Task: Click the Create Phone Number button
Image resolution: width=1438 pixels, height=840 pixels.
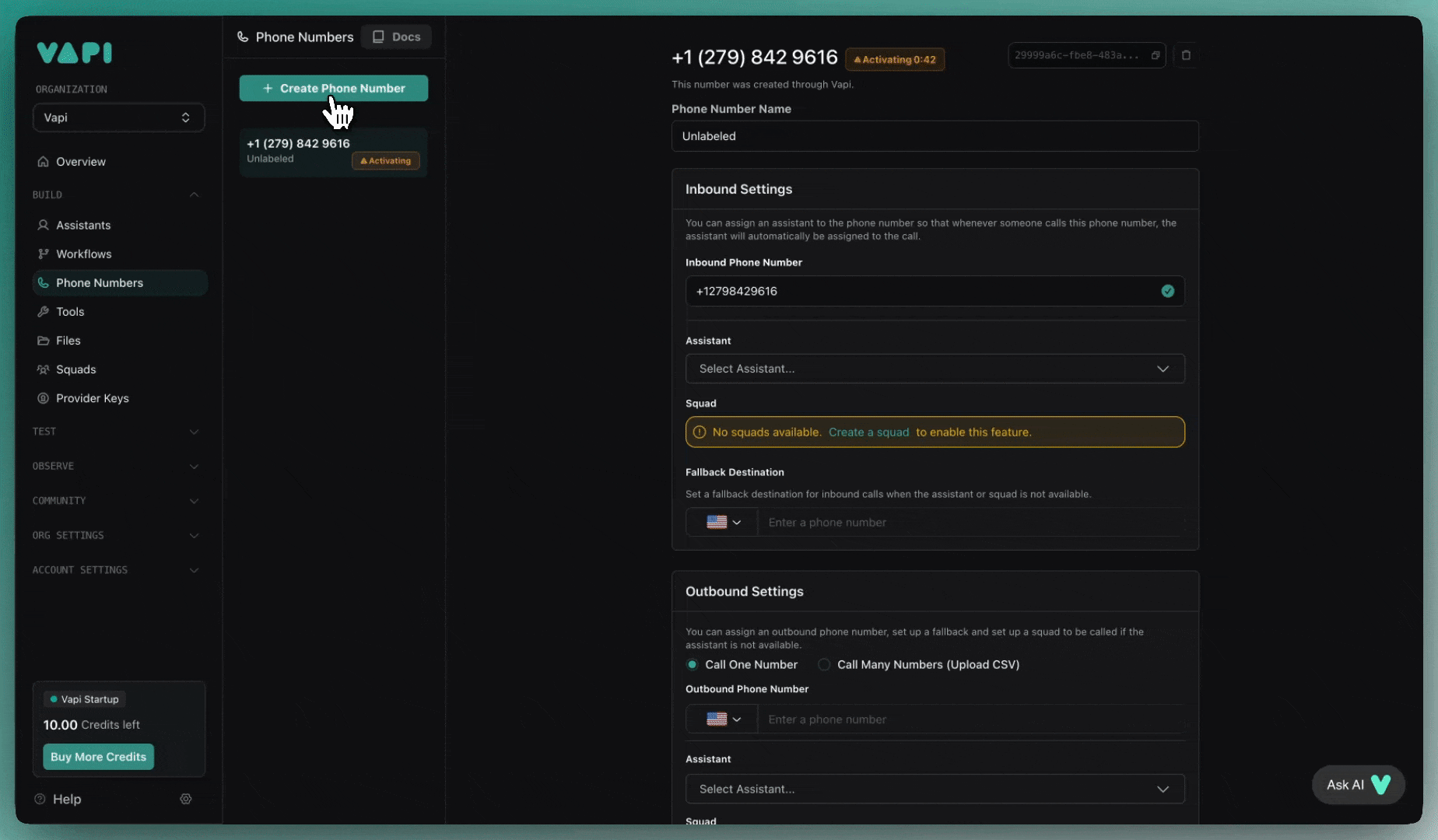Action: pyautogui.click(x=333, y=88)
